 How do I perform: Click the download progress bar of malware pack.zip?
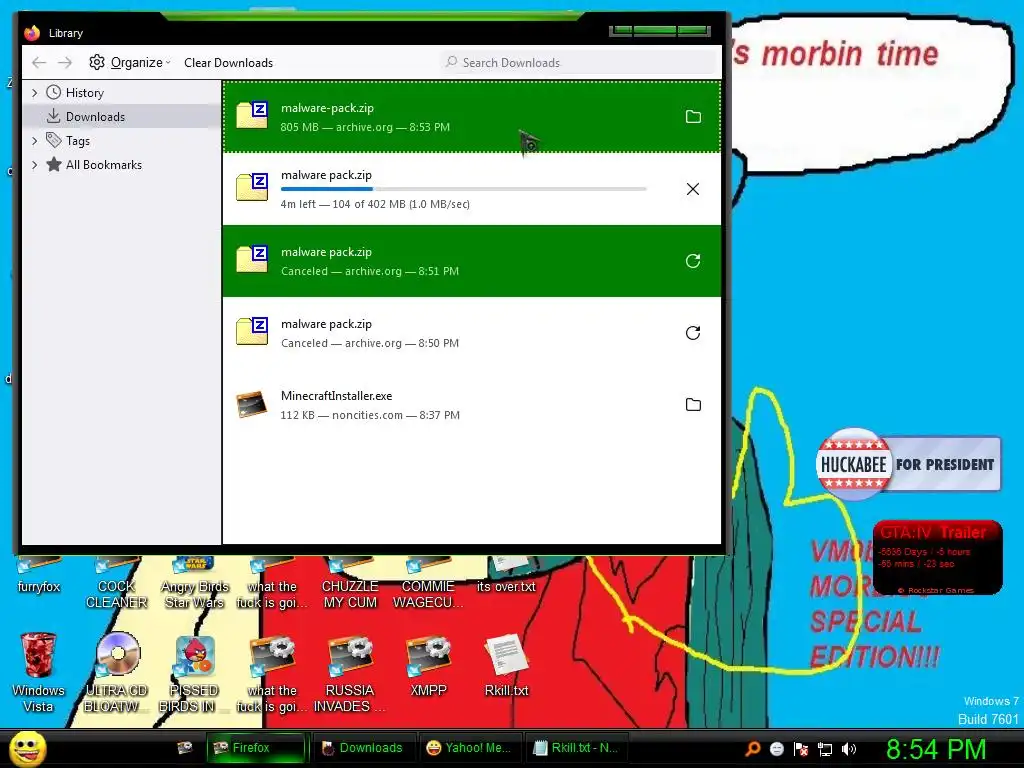point(464,189)
